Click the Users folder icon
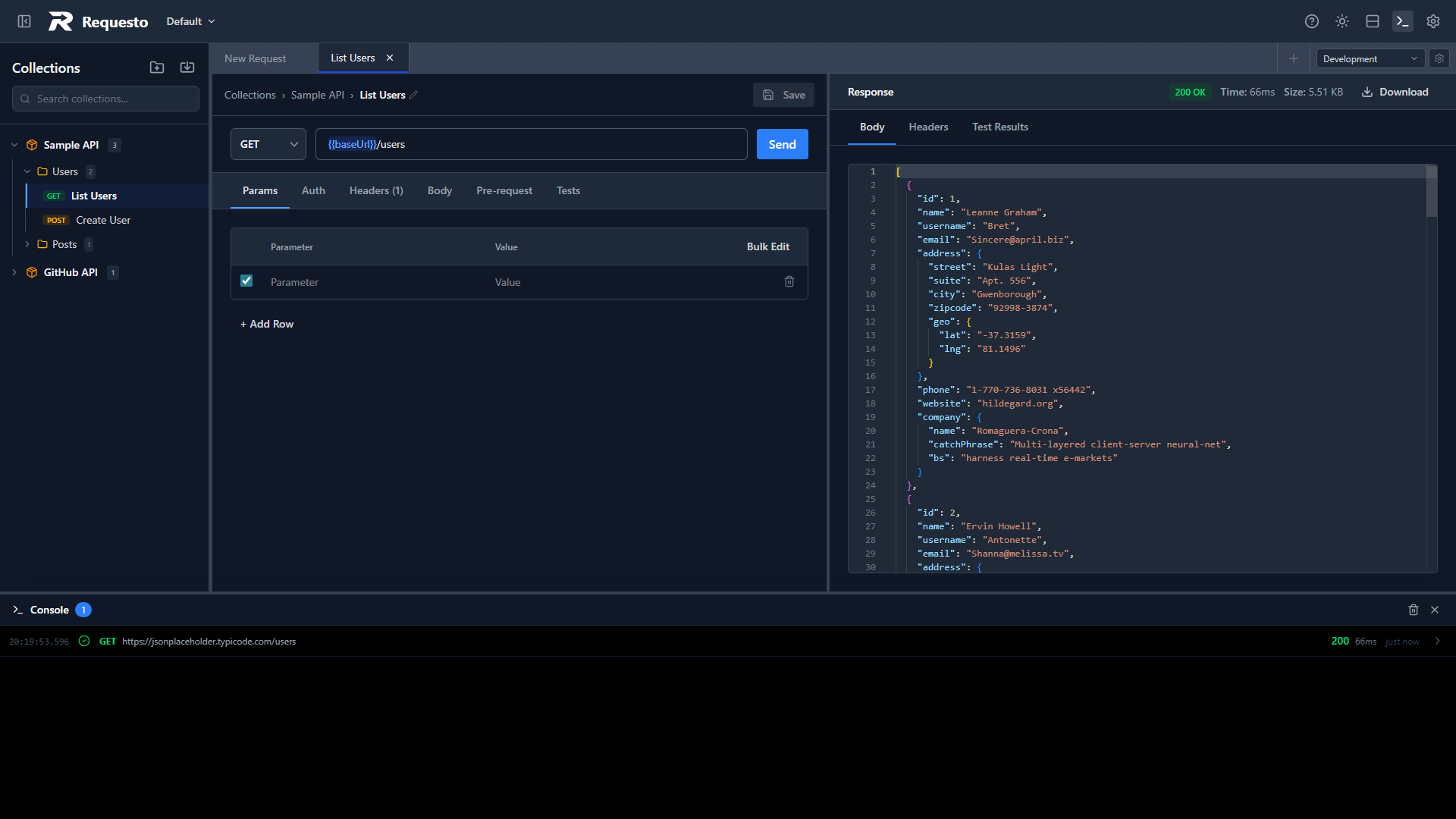 [42, 171]
